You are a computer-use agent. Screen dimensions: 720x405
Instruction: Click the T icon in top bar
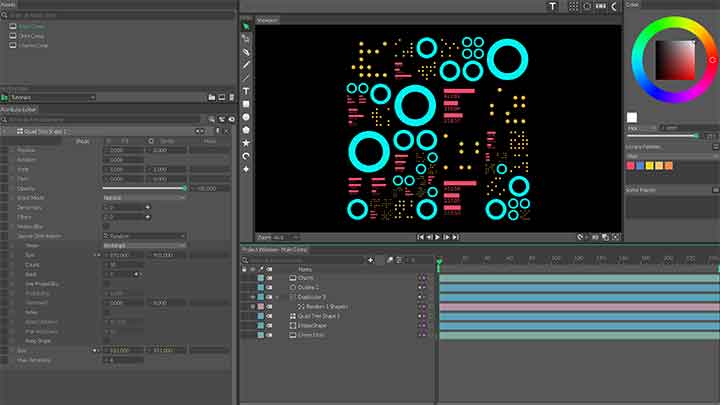(x=552, y=6)
